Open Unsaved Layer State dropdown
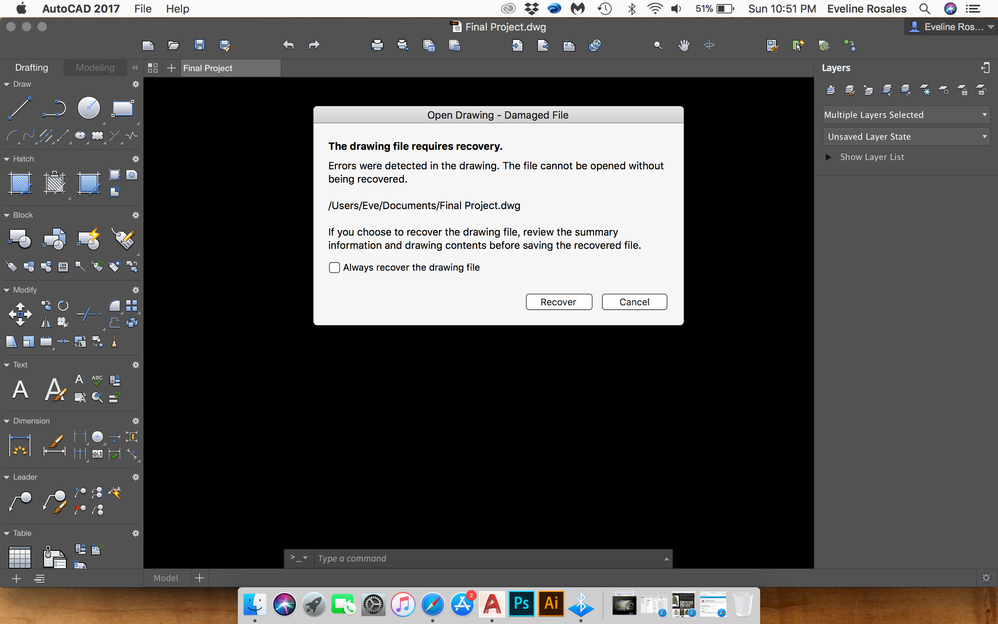Viewport: 998px width, 624px height. tap(906, 136)
